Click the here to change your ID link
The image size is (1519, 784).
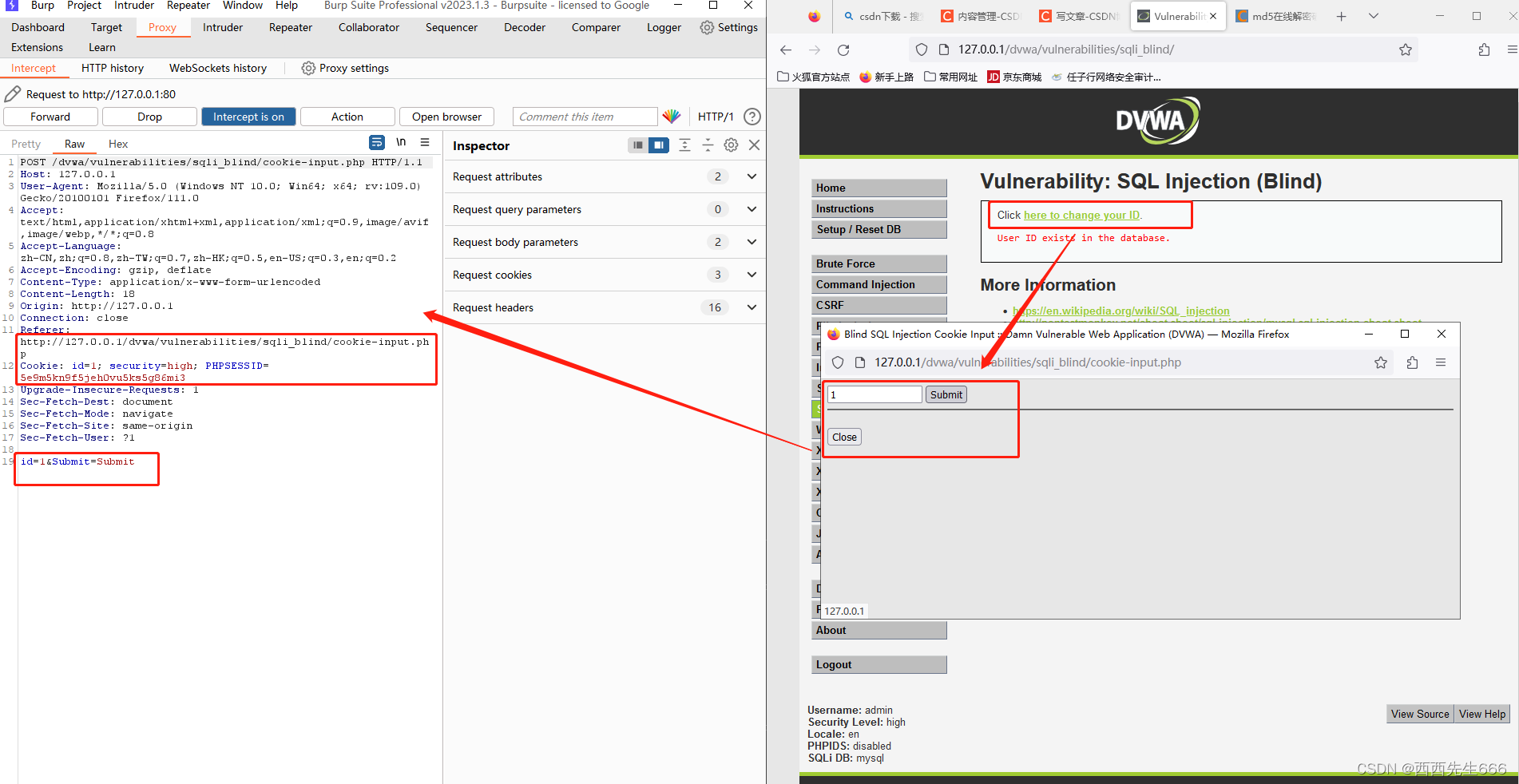click(1081, 215)
